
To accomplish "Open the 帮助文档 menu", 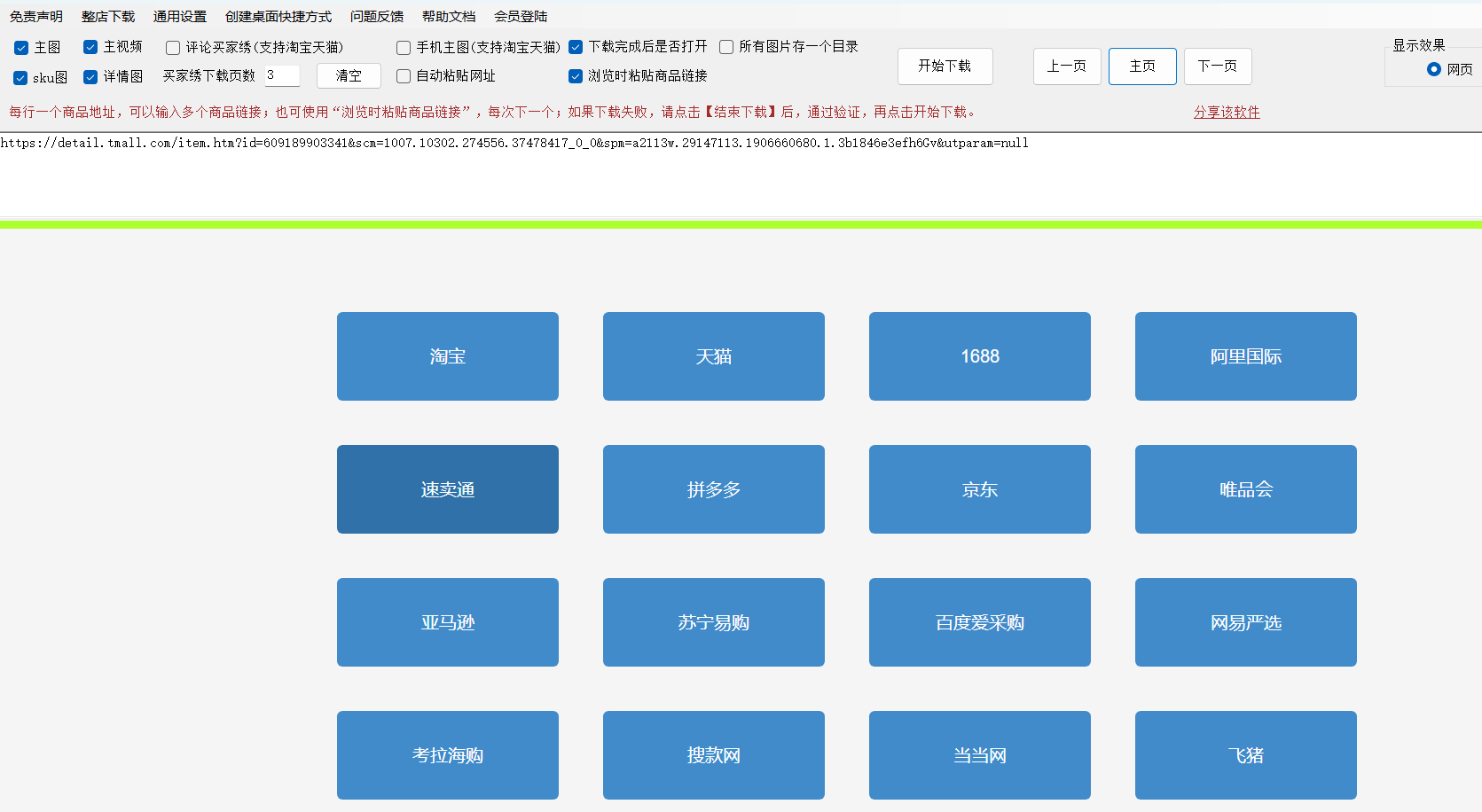I will pos(449,17).
